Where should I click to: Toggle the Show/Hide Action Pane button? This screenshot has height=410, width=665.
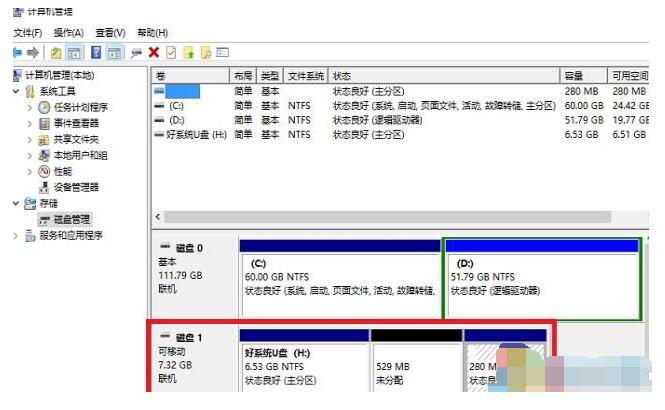(115, 53)
